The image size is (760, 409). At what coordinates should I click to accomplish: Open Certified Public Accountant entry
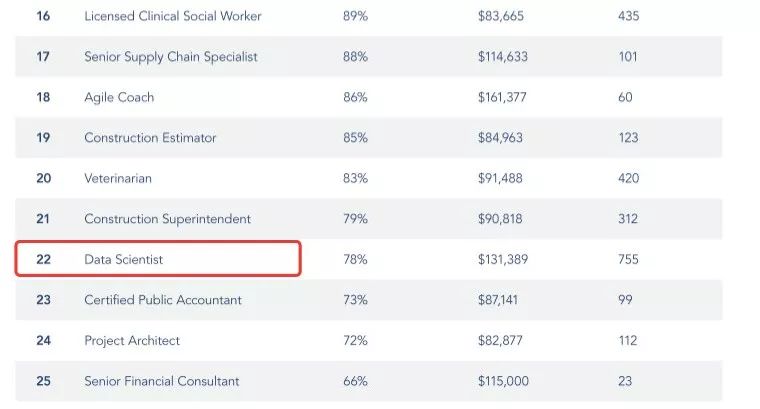[163, 300]
